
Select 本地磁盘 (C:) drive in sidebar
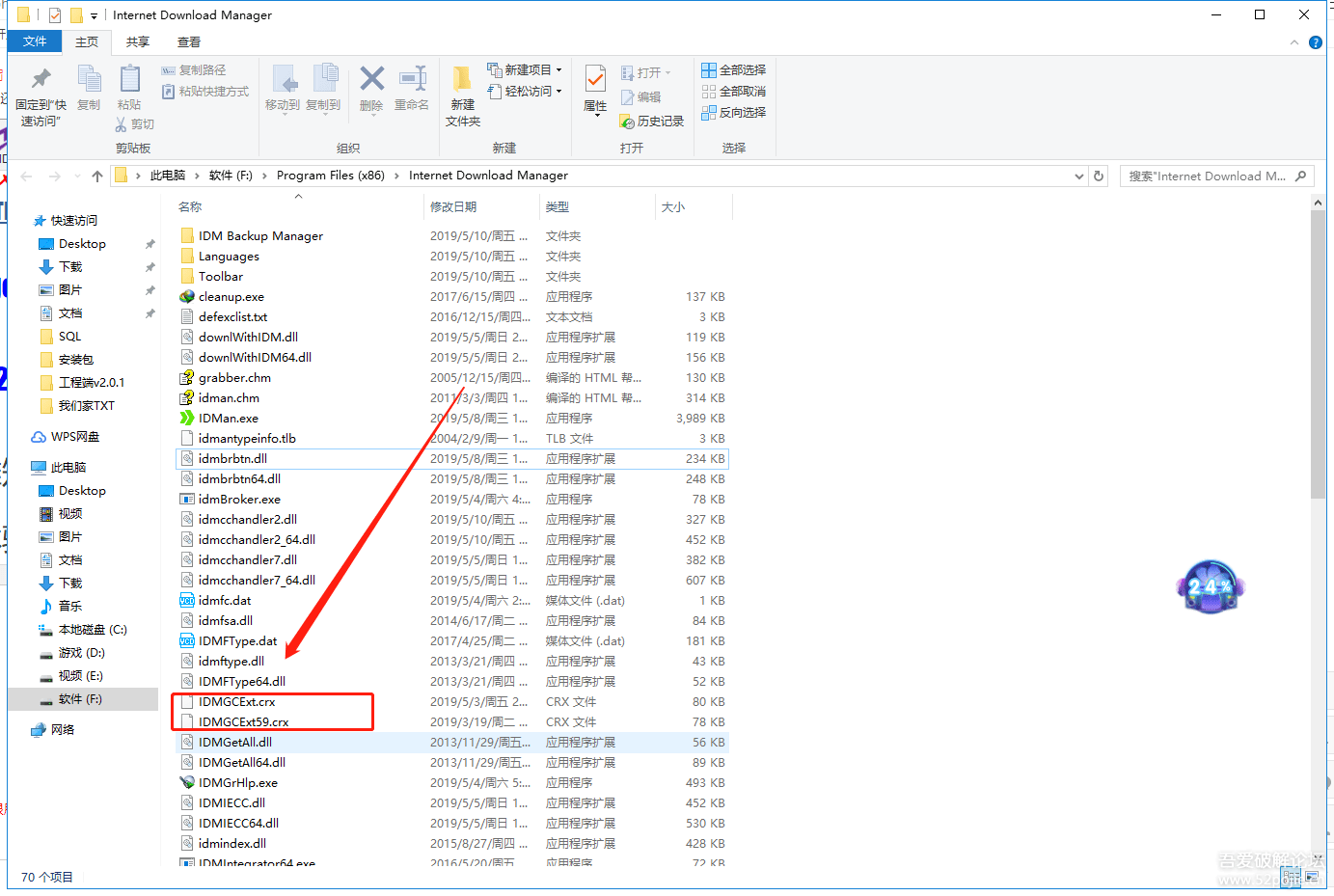[x=93, y=630]
